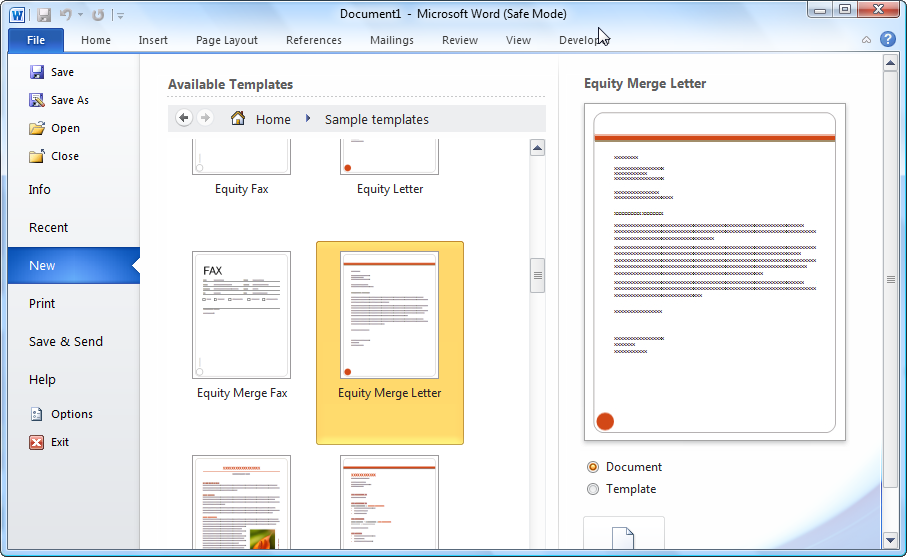The width and height of the screenshot is (907, 557).
Task: Select the Equity Letter template
Action: 389,168
